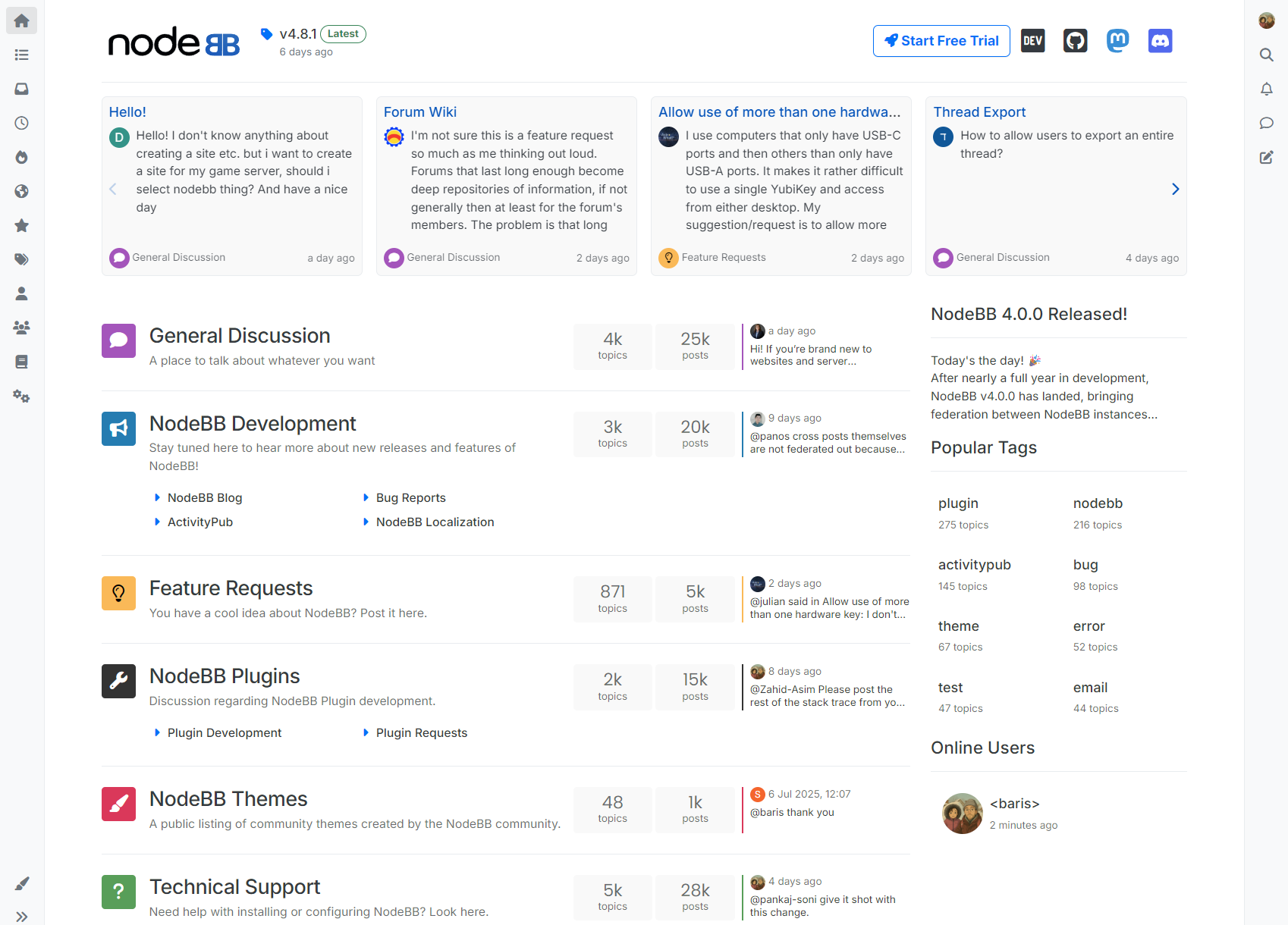Select the 'plugin' popular tag
Image resolution: width=1288 pixels, height=925 pixels.
958,503
